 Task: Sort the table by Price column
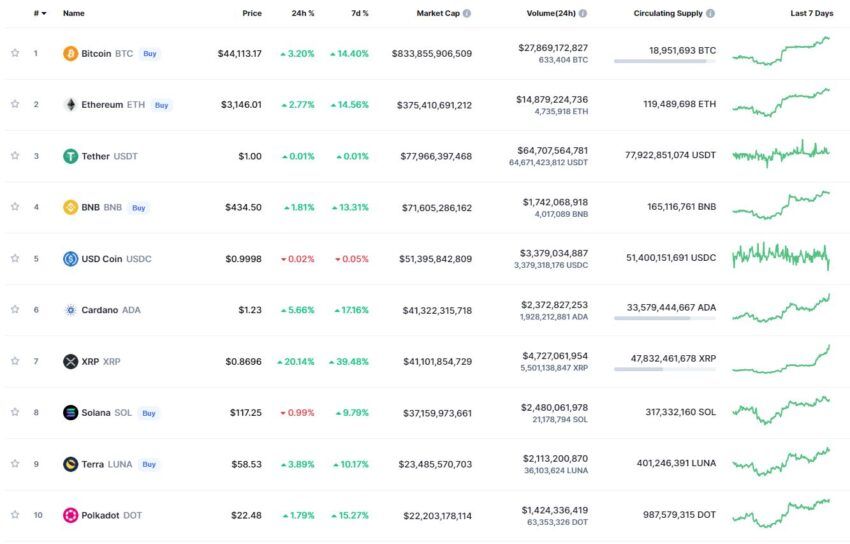point(252,13)
